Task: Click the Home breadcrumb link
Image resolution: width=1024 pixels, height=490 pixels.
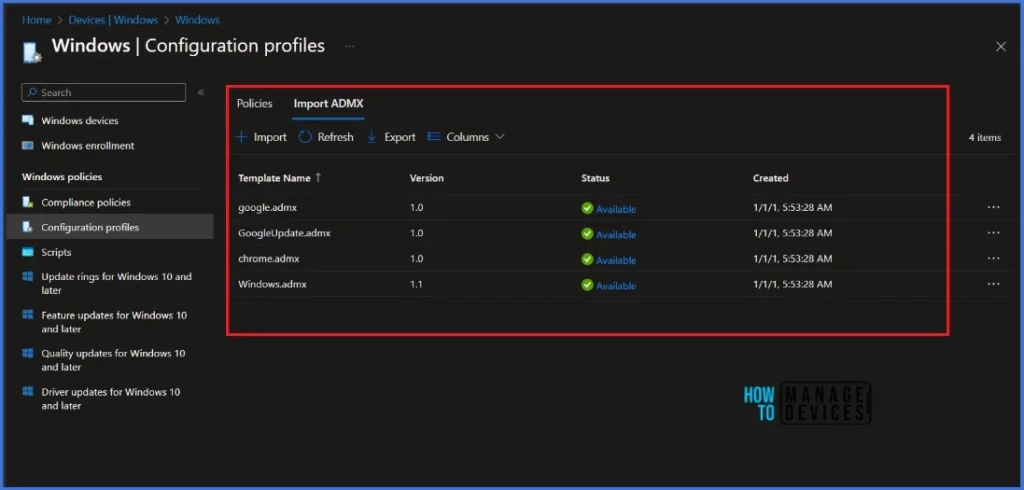Action: point(37,20)
